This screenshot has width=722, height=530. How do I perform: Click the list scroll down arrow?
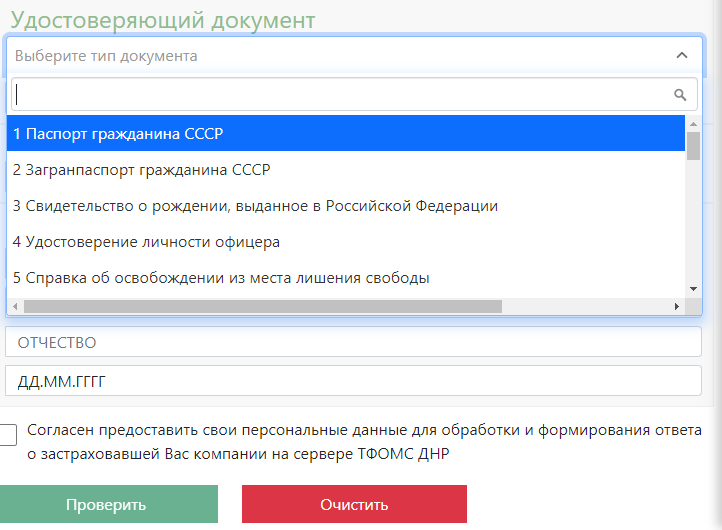click(x=693, y=289)
